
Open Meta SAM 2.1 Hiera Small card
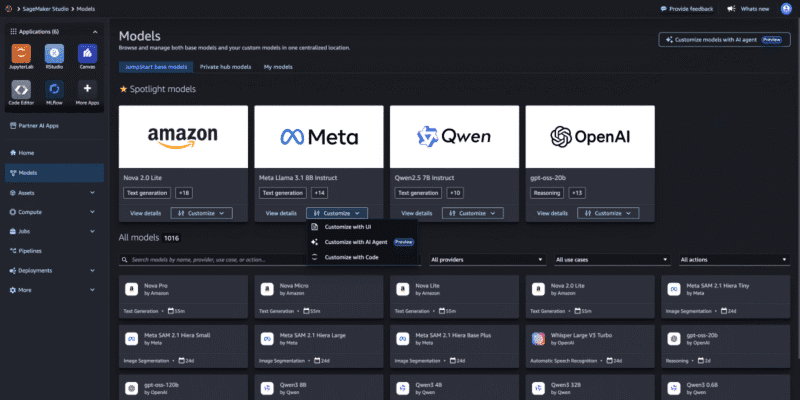tap(183, 347)
